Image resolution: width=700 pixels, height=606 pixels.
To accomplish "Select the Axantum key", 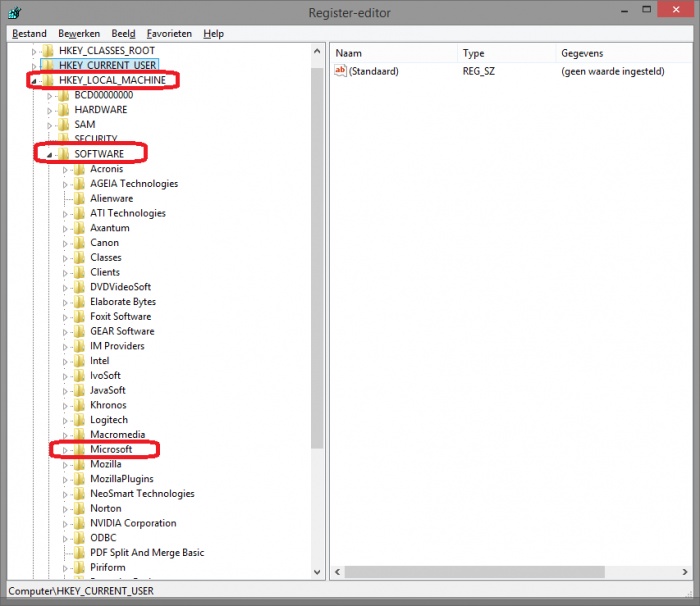I will pyautogui.click(x=110, y=228).
